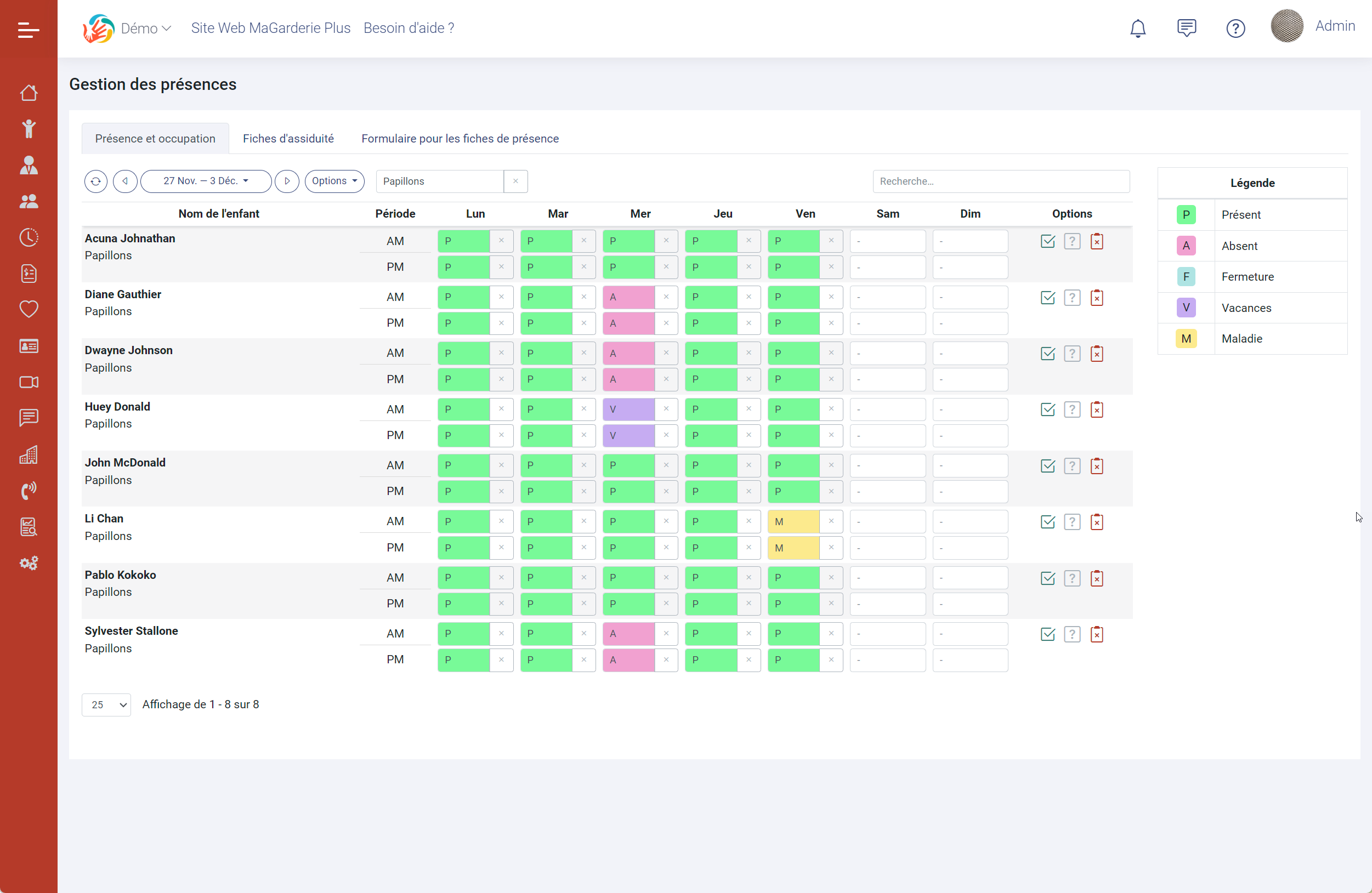This screenshot has height=893, width=1372.
Task: Click the green checkmark for Li Chan
Action: pos(1047,522)
